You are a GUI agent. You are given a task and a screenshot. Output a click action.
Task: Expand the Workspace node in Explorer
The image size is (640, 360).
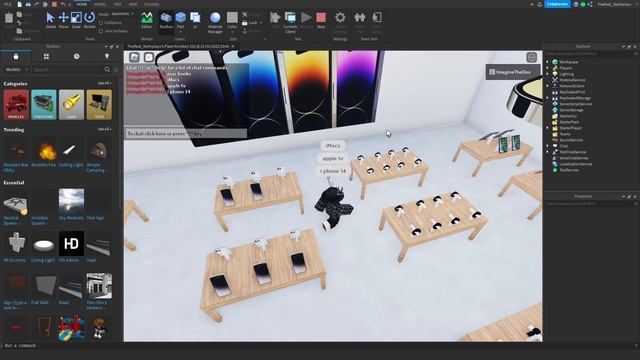coord(548,62)
